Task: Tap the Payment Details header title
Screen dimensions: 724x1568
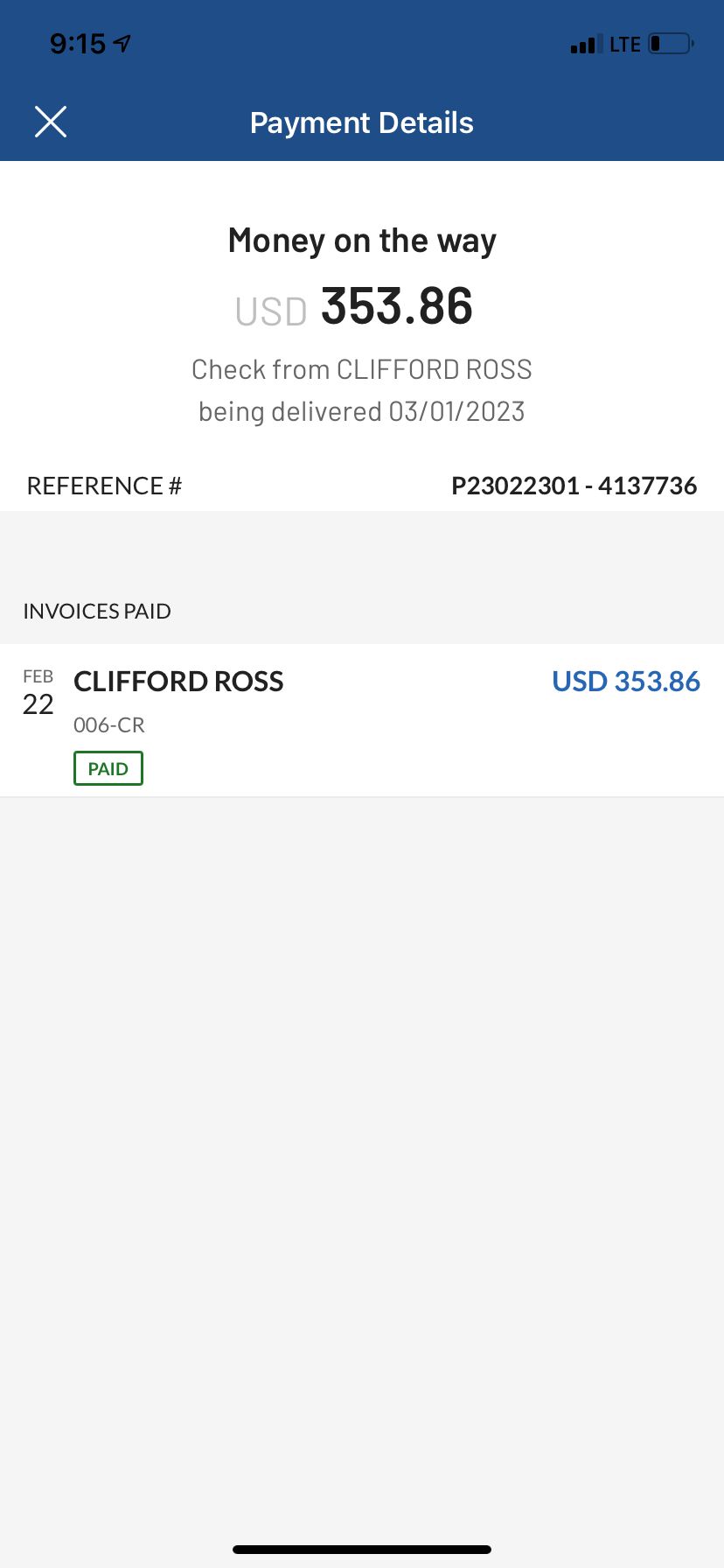Action: 362,122
